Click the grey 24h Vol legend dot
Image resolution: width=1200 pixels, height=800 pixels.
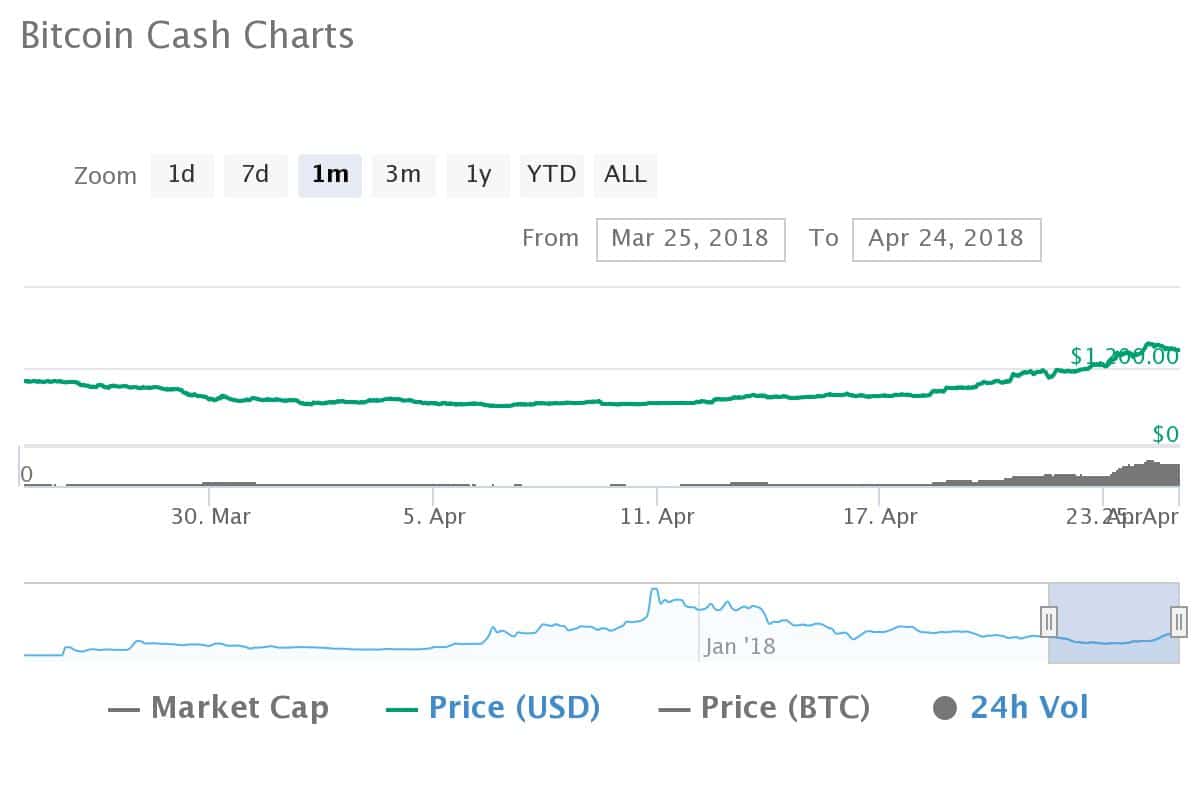coord(945,709)
